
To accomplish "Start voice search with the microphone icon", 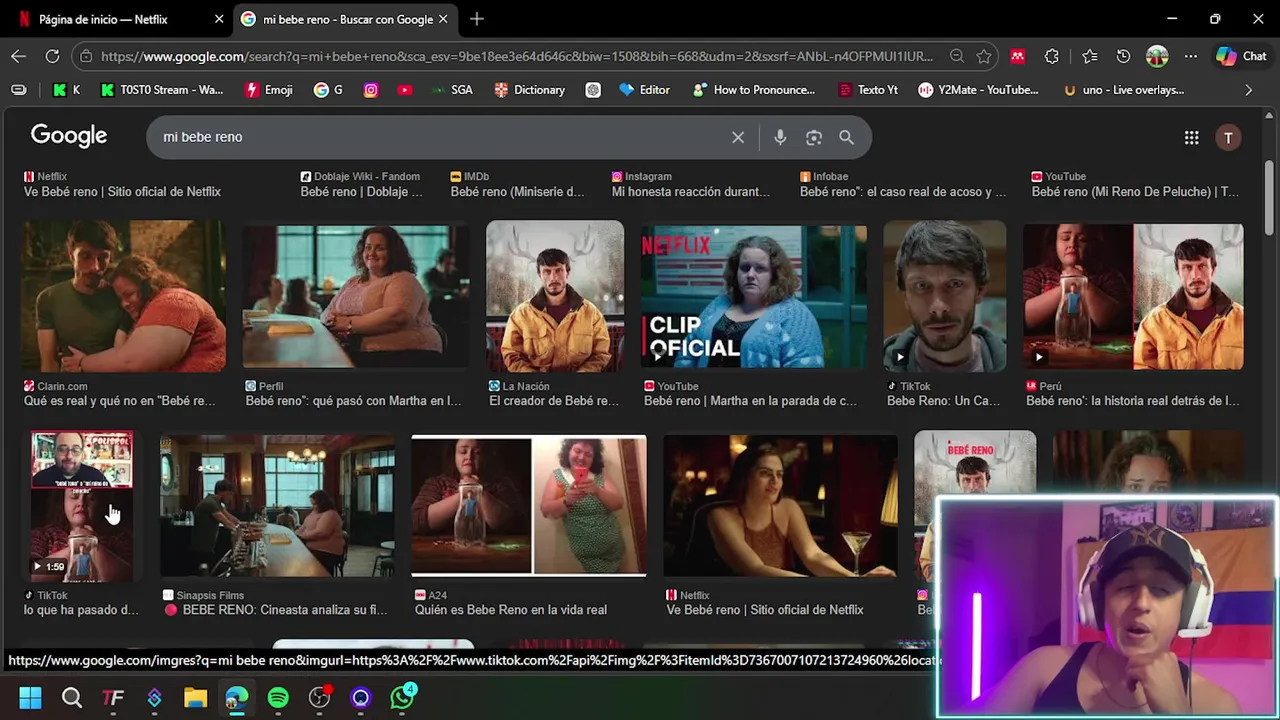I will pyautogui.click(x=780, y=137).
